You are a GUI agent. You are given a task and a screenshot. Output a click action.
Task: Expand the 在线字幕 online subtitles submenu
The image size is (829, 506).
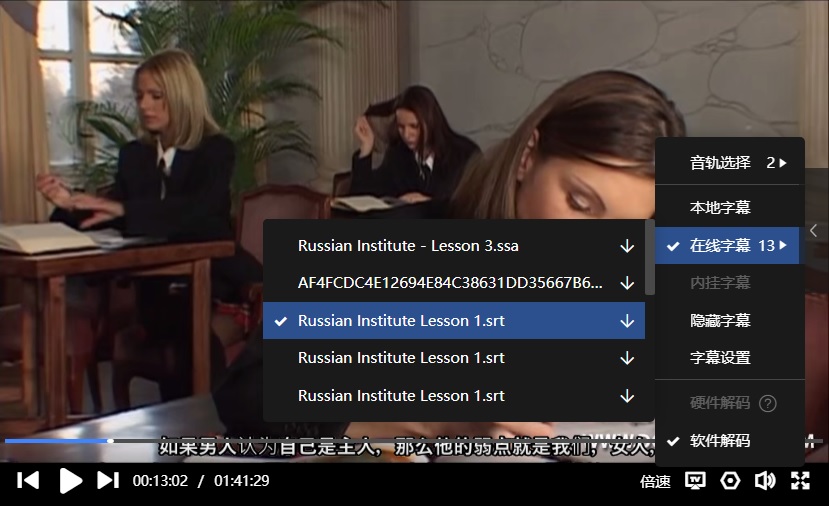coord(730,245)
